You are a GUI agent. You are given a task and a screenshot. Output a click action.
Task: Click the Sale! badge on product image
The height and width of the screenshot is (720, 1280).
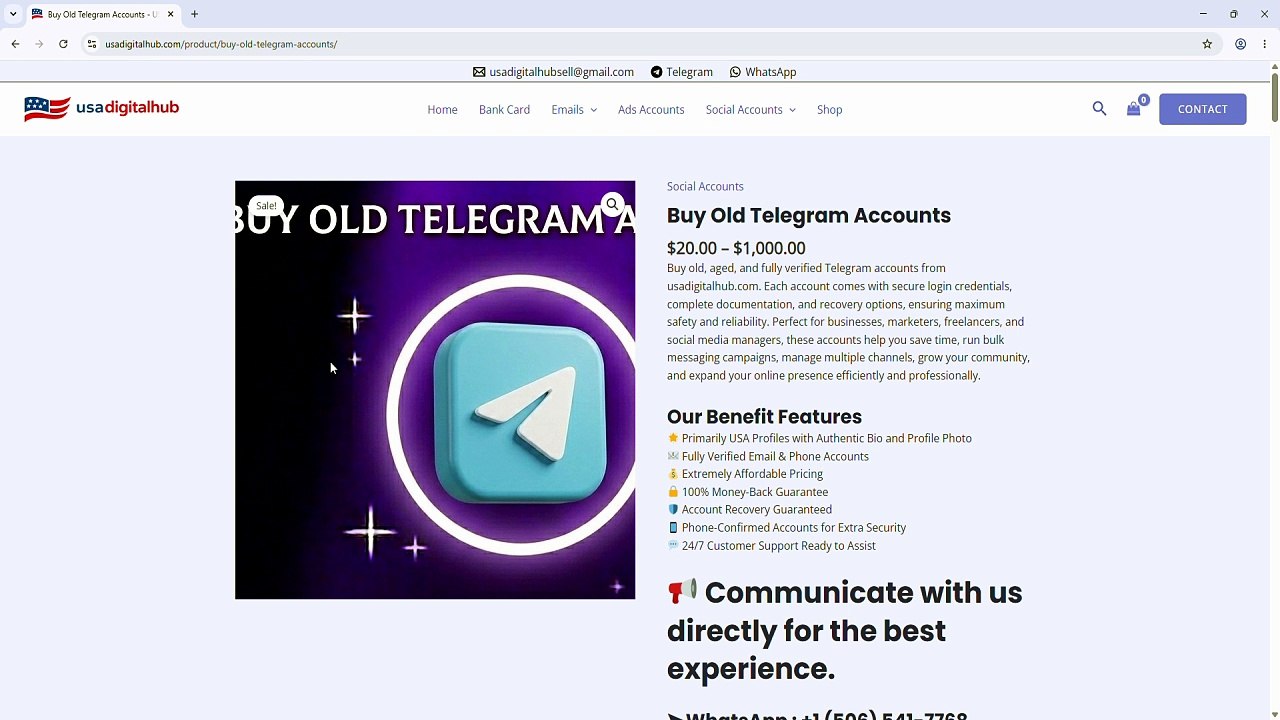tap(266, 206)
